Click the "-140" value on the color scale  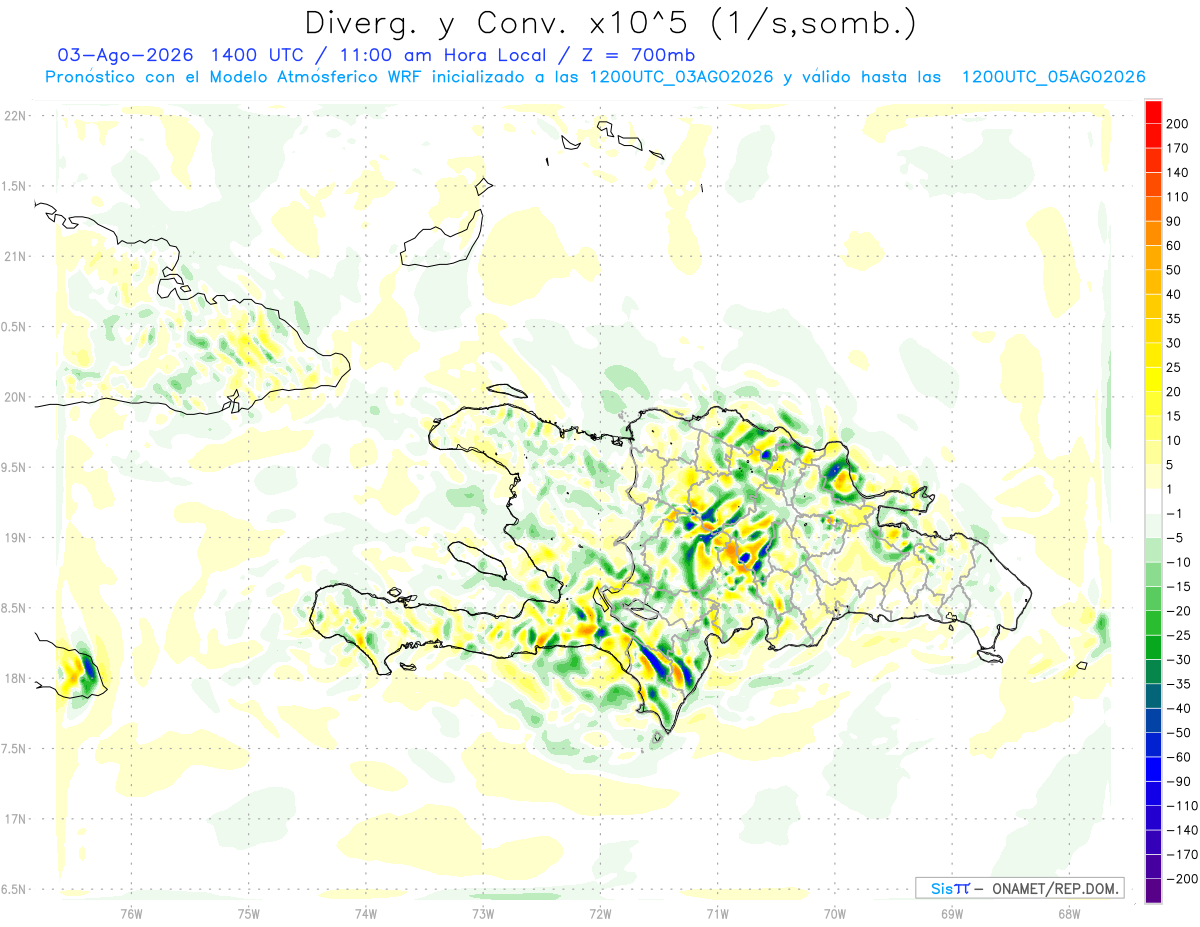tap(1182, 830)
